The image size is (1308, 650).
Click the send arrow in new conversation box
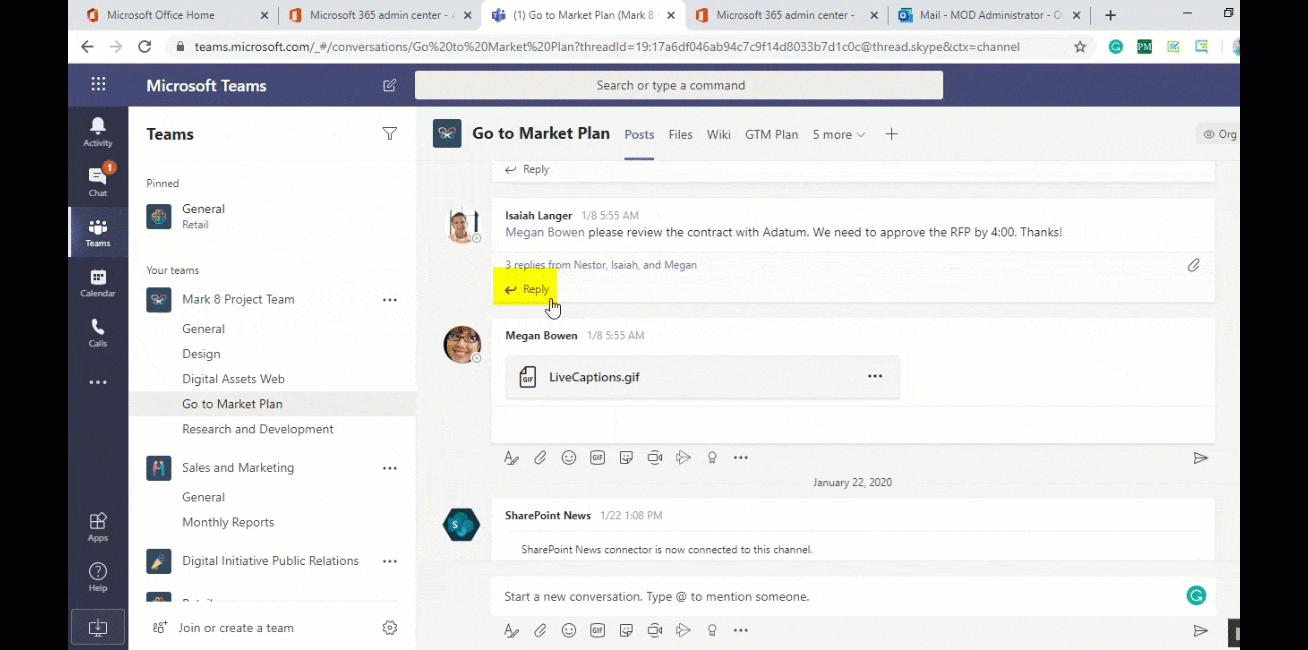pyautogui.click(x=1200, y=631)
